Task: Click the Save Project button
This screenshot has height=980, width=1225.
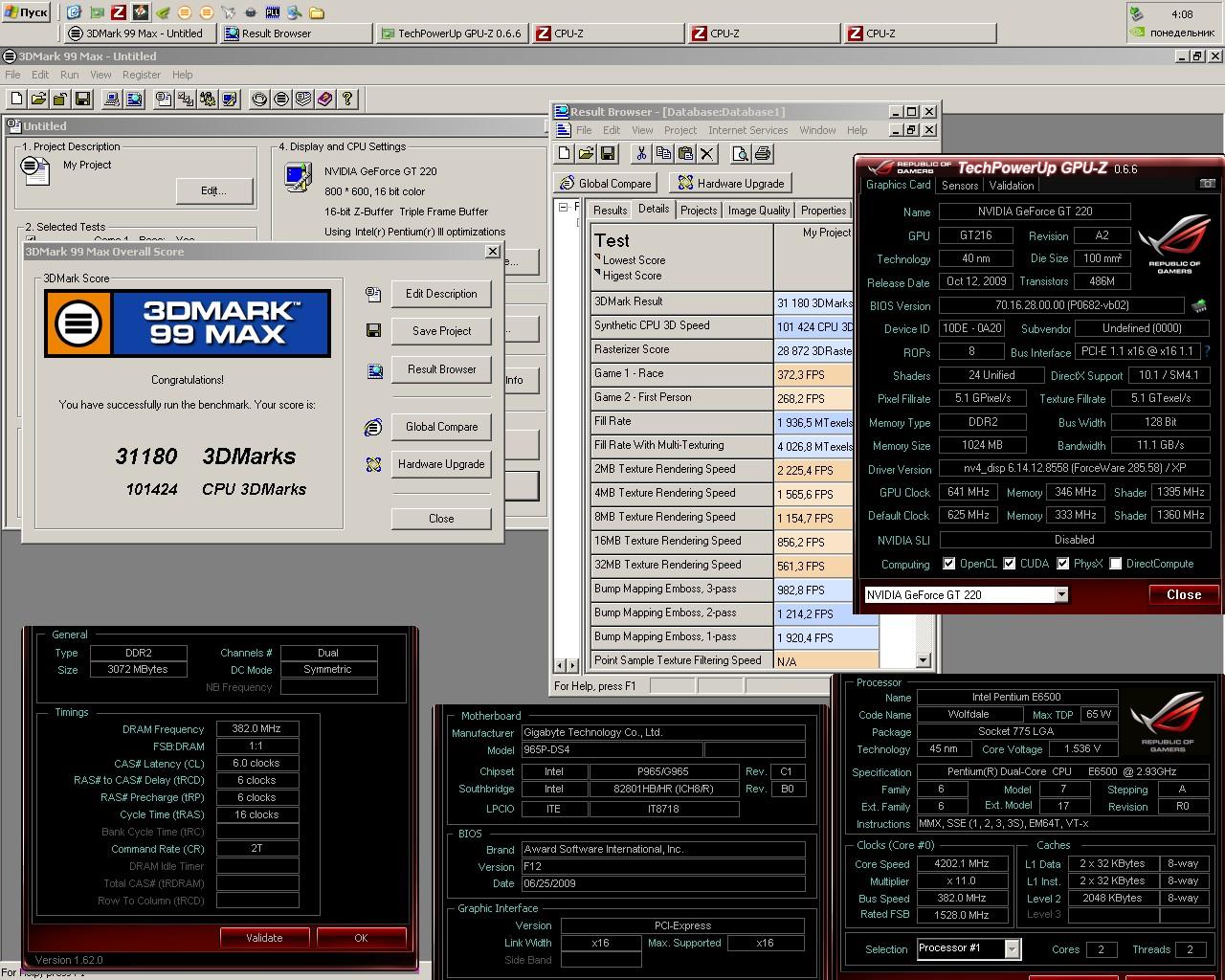Action: point(441,331)
